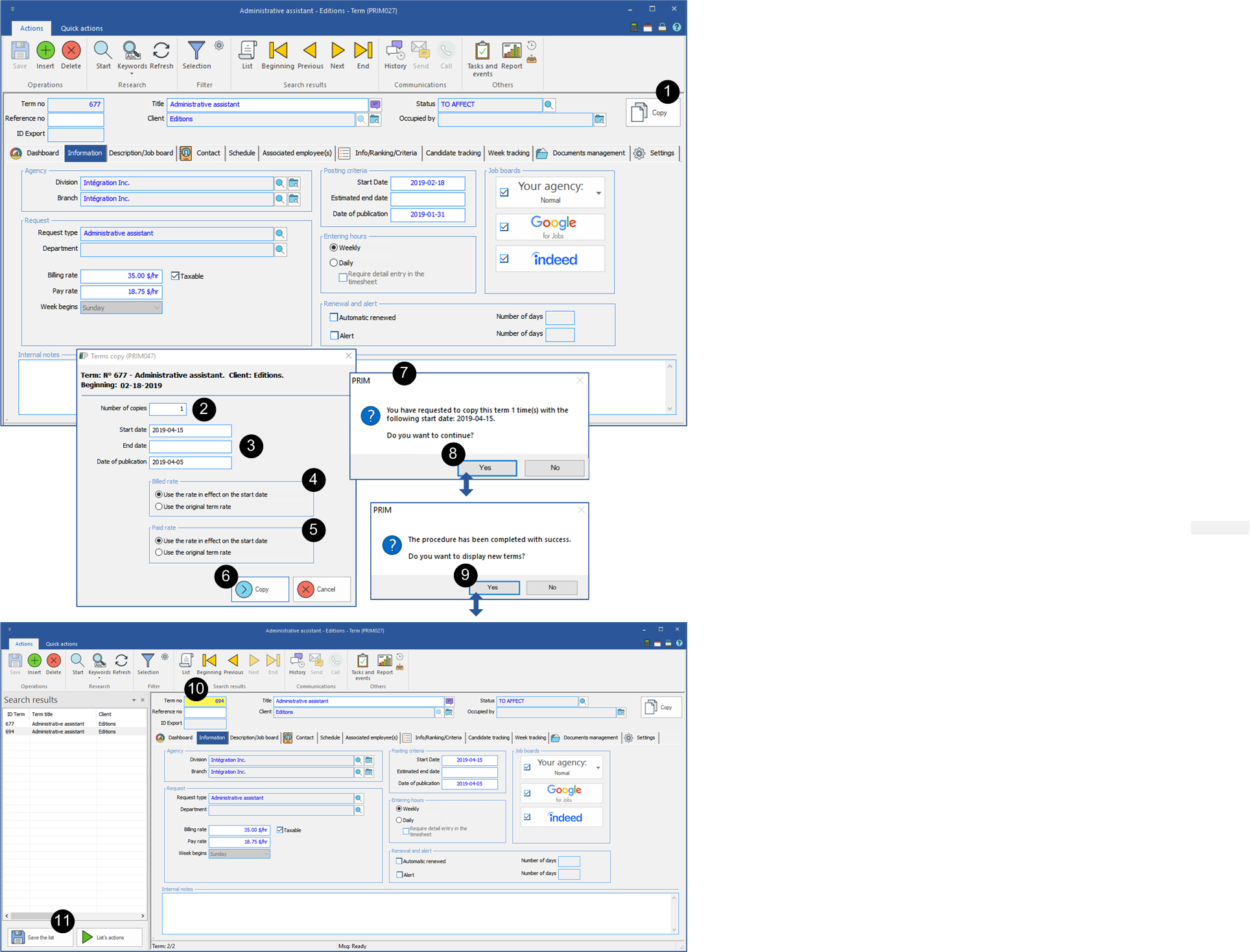1250x952 pixels.
Task: Toggle the Taxable checkbox in top window
Action: coord(175,276)
